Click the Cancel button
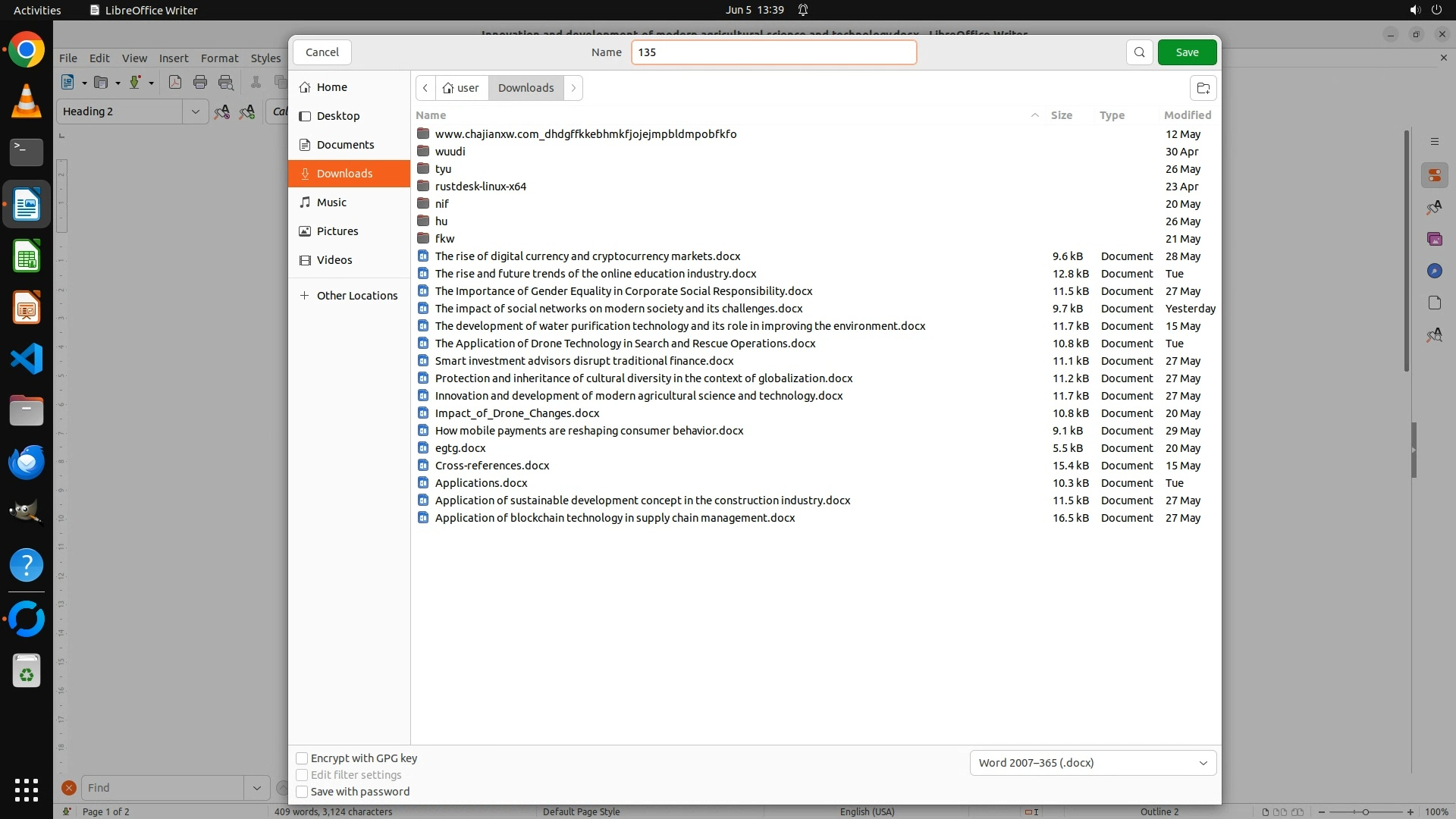 (x=322, y=52)
